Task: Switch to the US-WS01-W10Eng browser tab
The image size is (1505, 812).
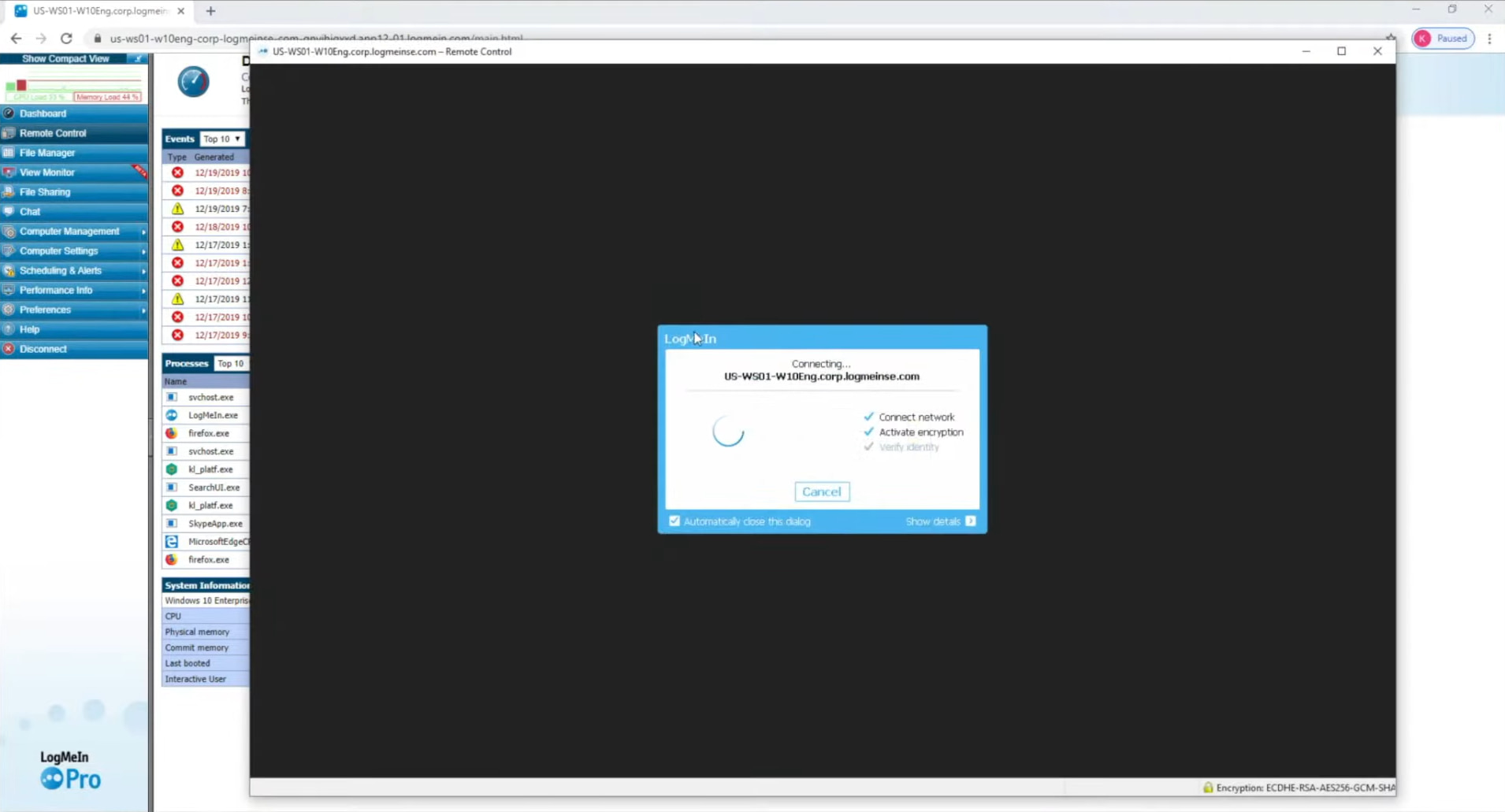Action: click(95, 11)
